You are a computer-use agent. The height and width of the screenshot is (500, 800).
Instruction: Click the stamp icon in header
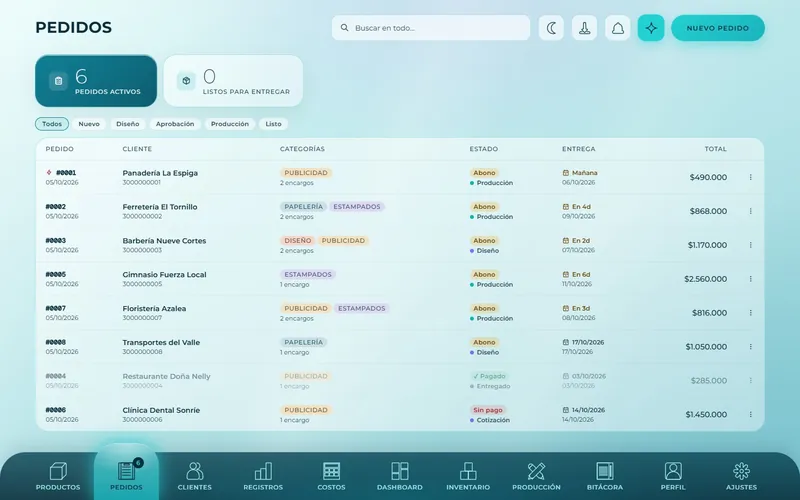pyautogui.click(x=584, y=28)
